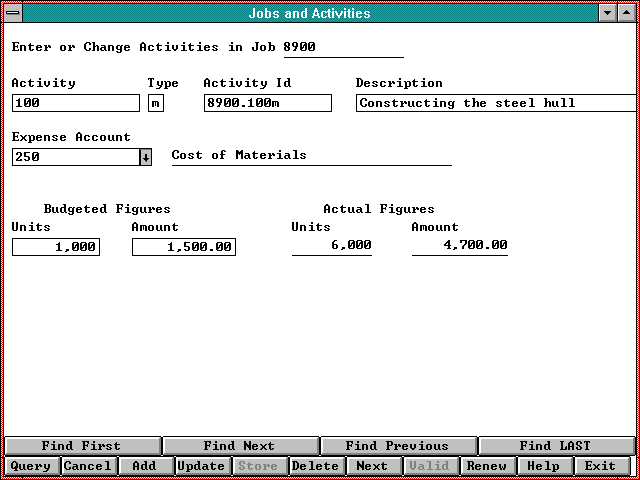Delete the current activity record
This screenshot has width=640, height=480.
coord(315,466)
